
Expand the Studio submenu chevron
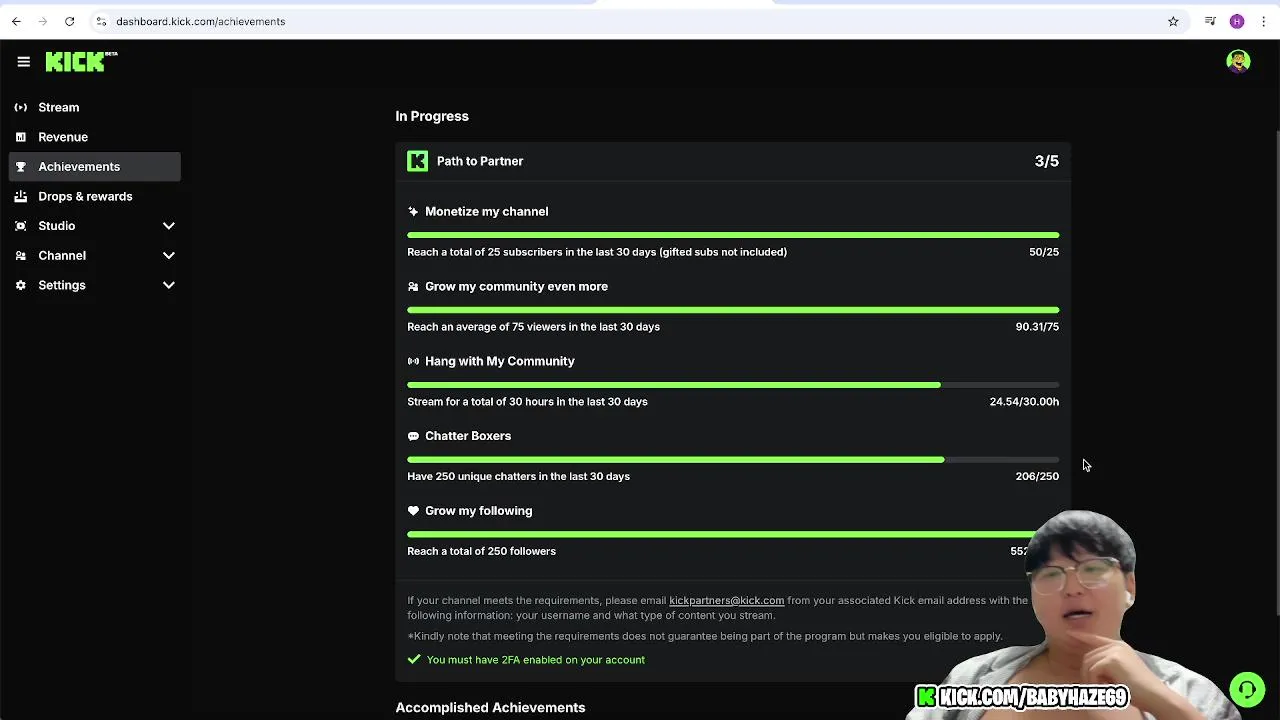(x=168, y=226)
